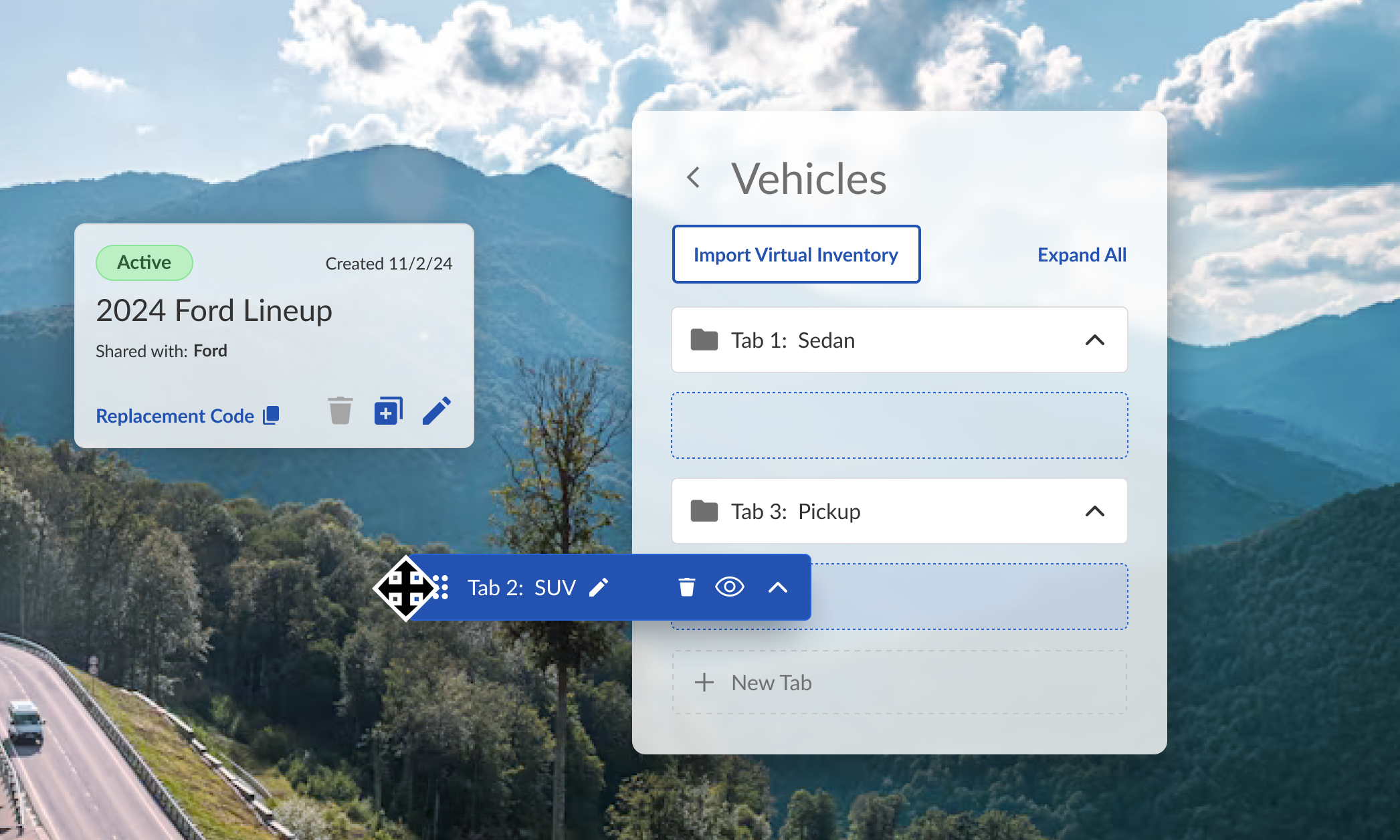Click the Active status badge
The image size is (1400, 840).
[x=144, y=262]
